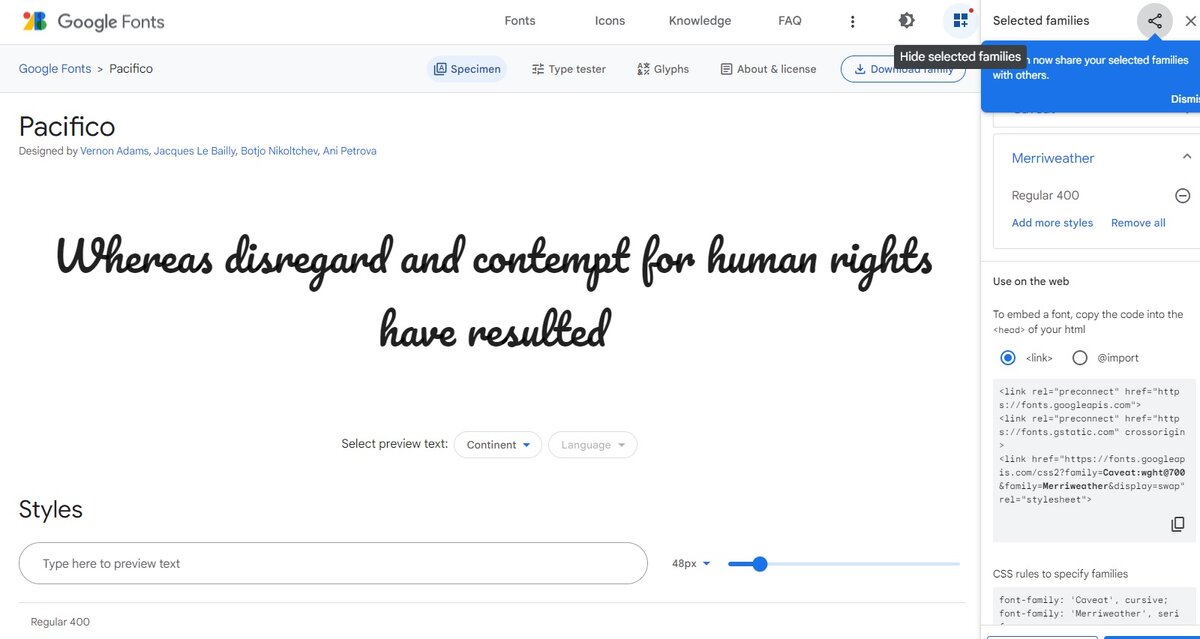Image resolution: width=1200 pixels, height=639 pixels.
Task: Copy the embed link code
Action: (x=1178, y=524)
